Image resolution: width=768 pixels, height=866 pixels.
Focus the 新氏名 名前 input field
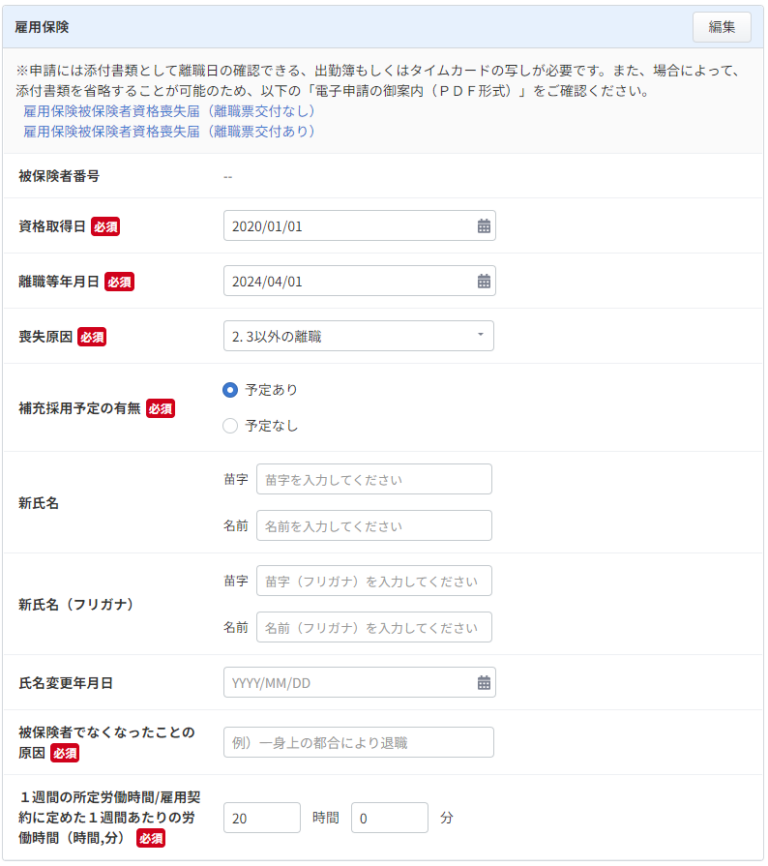pyautogui.click(x=373, y=526)
